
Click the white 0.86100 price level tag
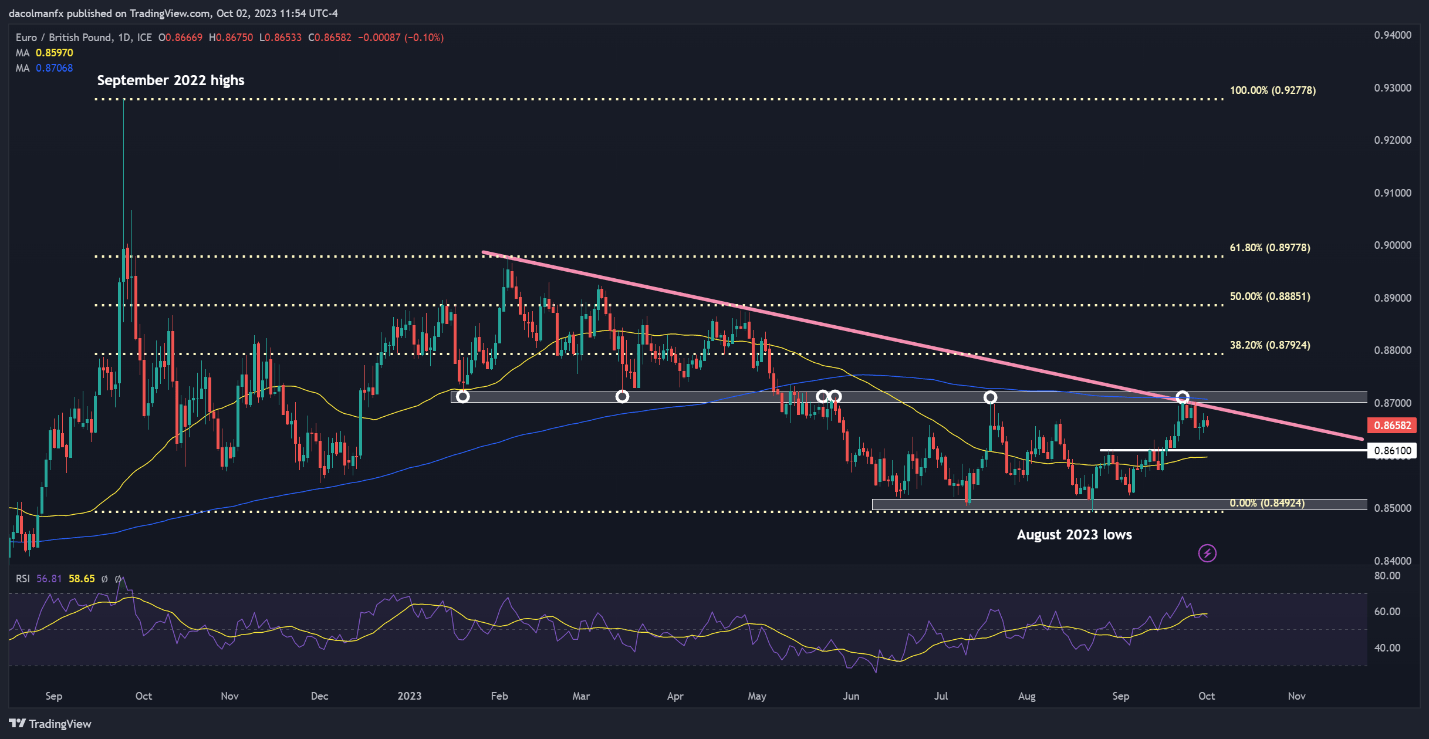point(1390,451)
